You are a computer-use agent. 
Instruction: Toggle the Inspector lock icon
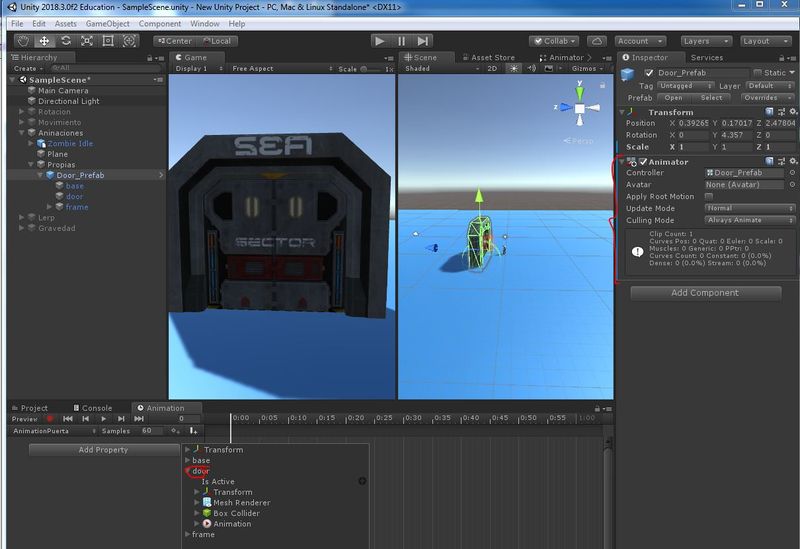click(781, 58)
